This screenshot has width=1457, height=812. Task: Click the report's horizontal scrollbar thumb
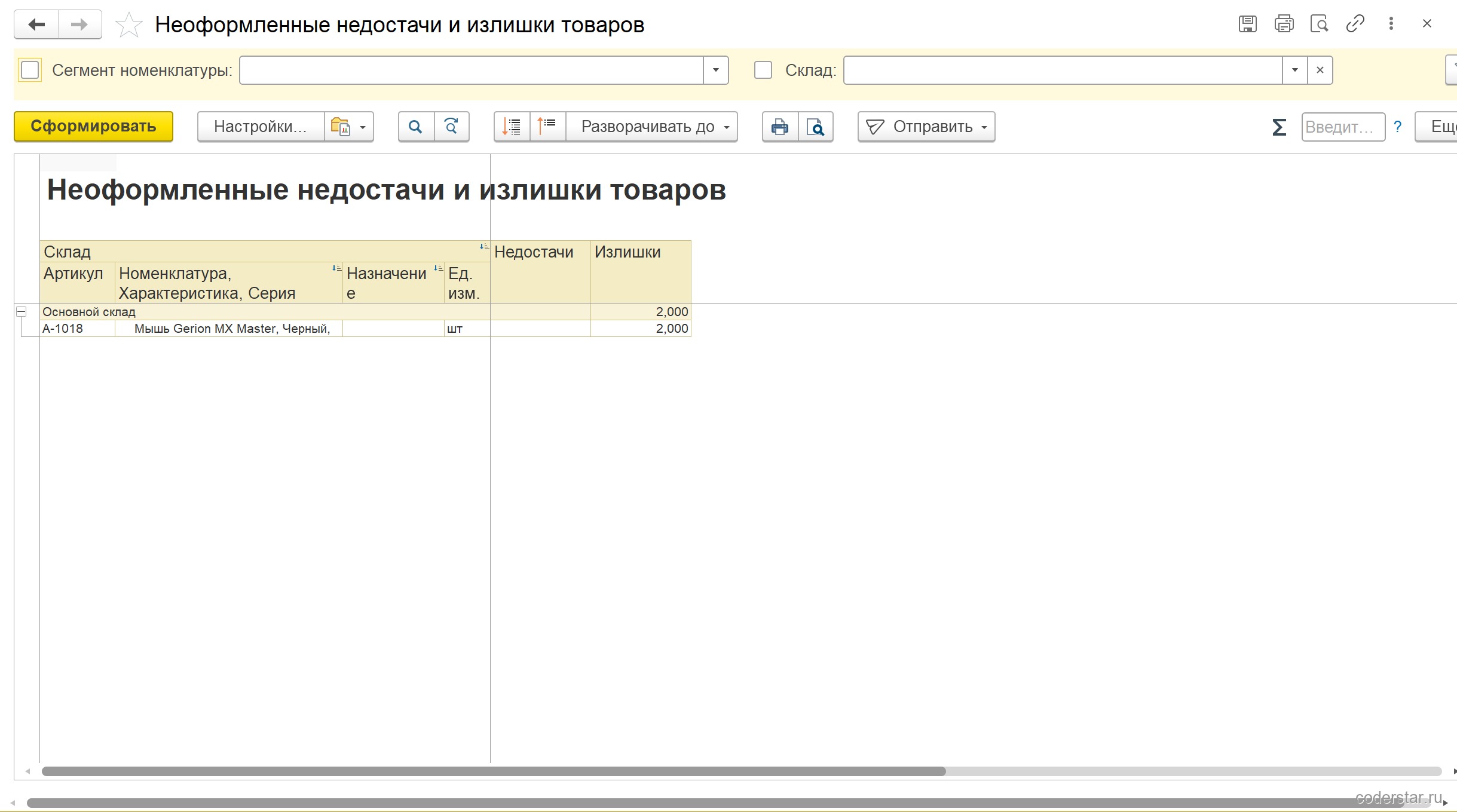[494, 771]
